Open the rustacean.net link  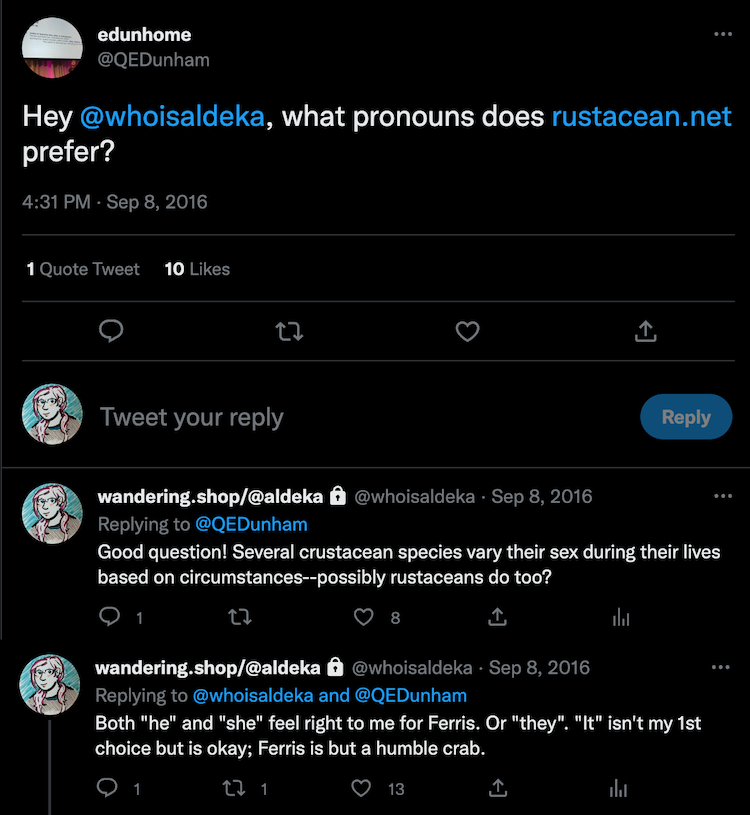(641, 116)
